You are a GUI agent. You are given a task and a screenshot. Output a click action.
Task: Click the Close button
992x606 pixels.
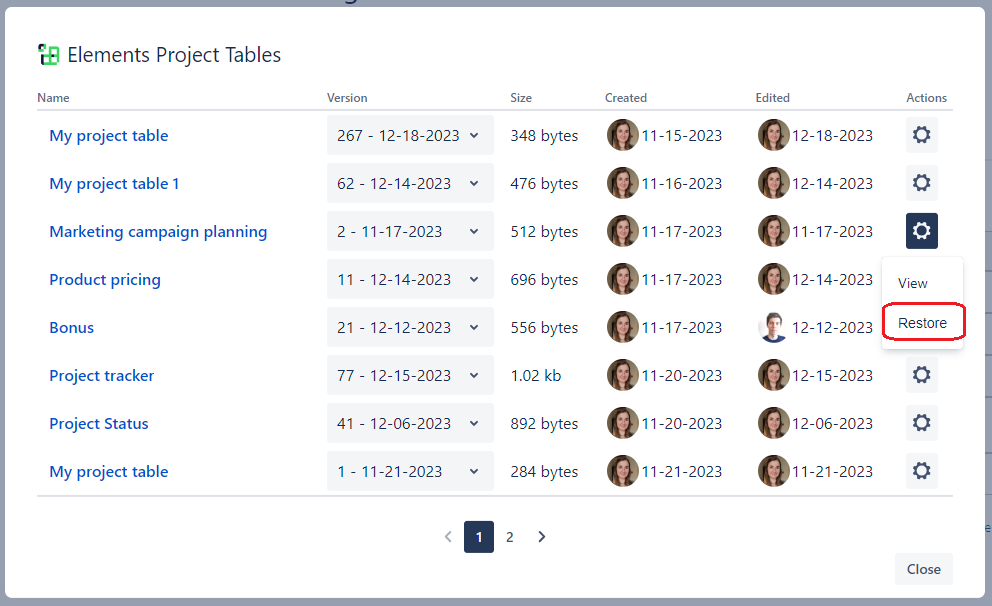(923, 569)
